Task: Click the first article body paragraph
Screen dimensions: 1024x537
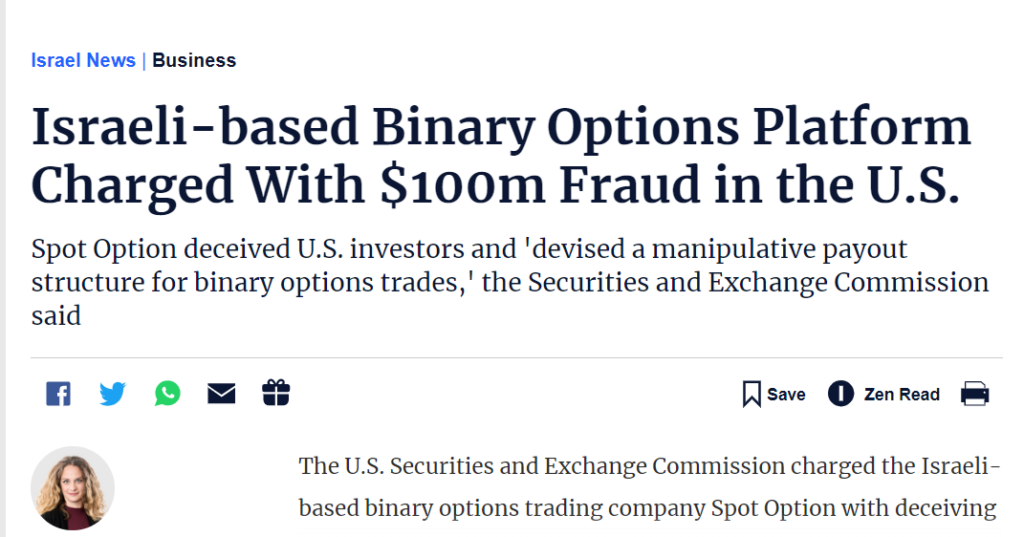Action: (649, 487)
